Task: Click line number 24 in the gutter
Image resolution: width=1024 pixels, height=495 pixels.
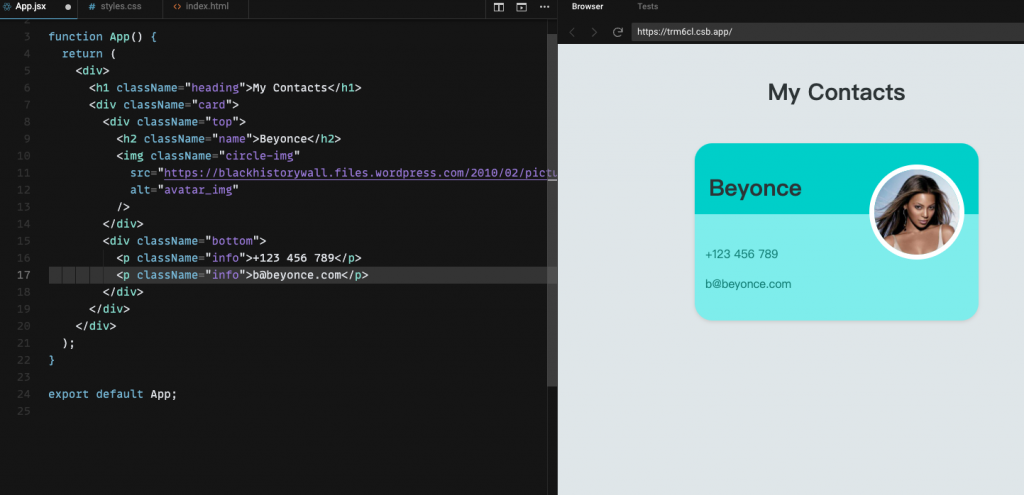Action: (24, 394)
